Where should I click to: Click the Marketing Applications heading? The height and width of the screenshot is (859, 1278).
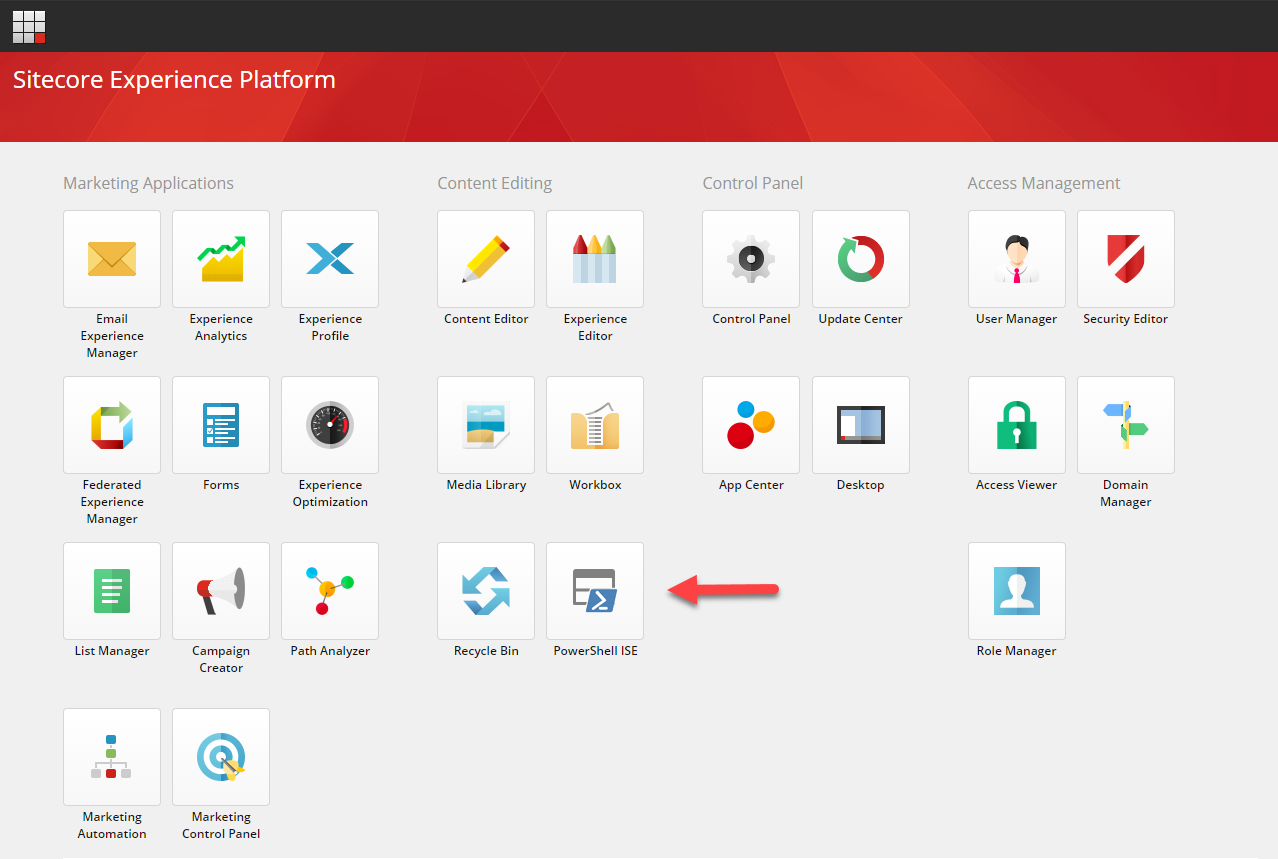(x=148, y=183)
